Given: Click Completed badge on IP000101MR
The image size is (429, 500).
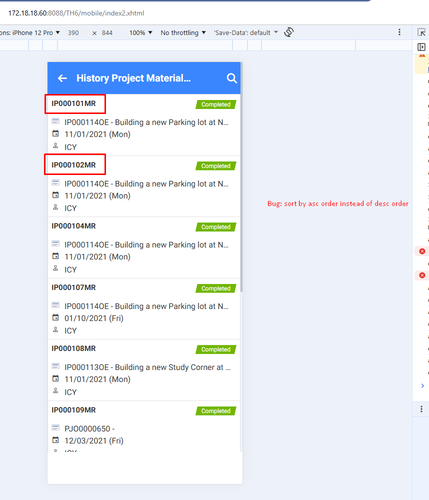Looking at the screenshot, I should pos(216,105).
